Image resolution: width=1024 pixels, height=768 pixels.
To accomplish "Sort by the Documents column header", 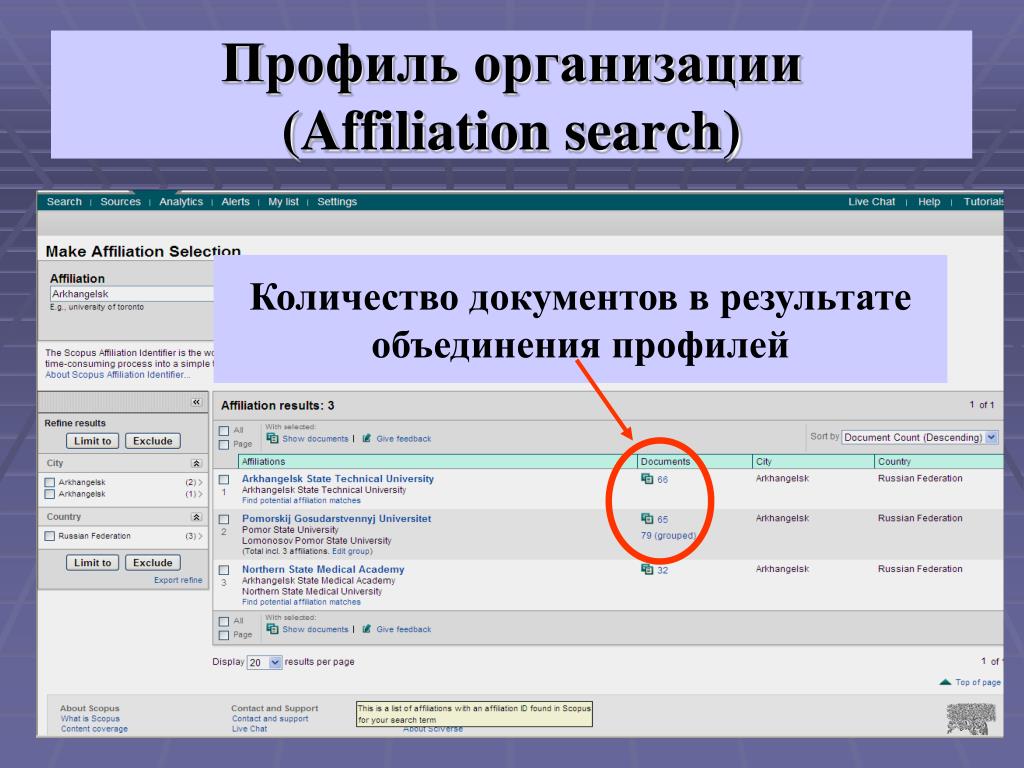I will 665,462.
